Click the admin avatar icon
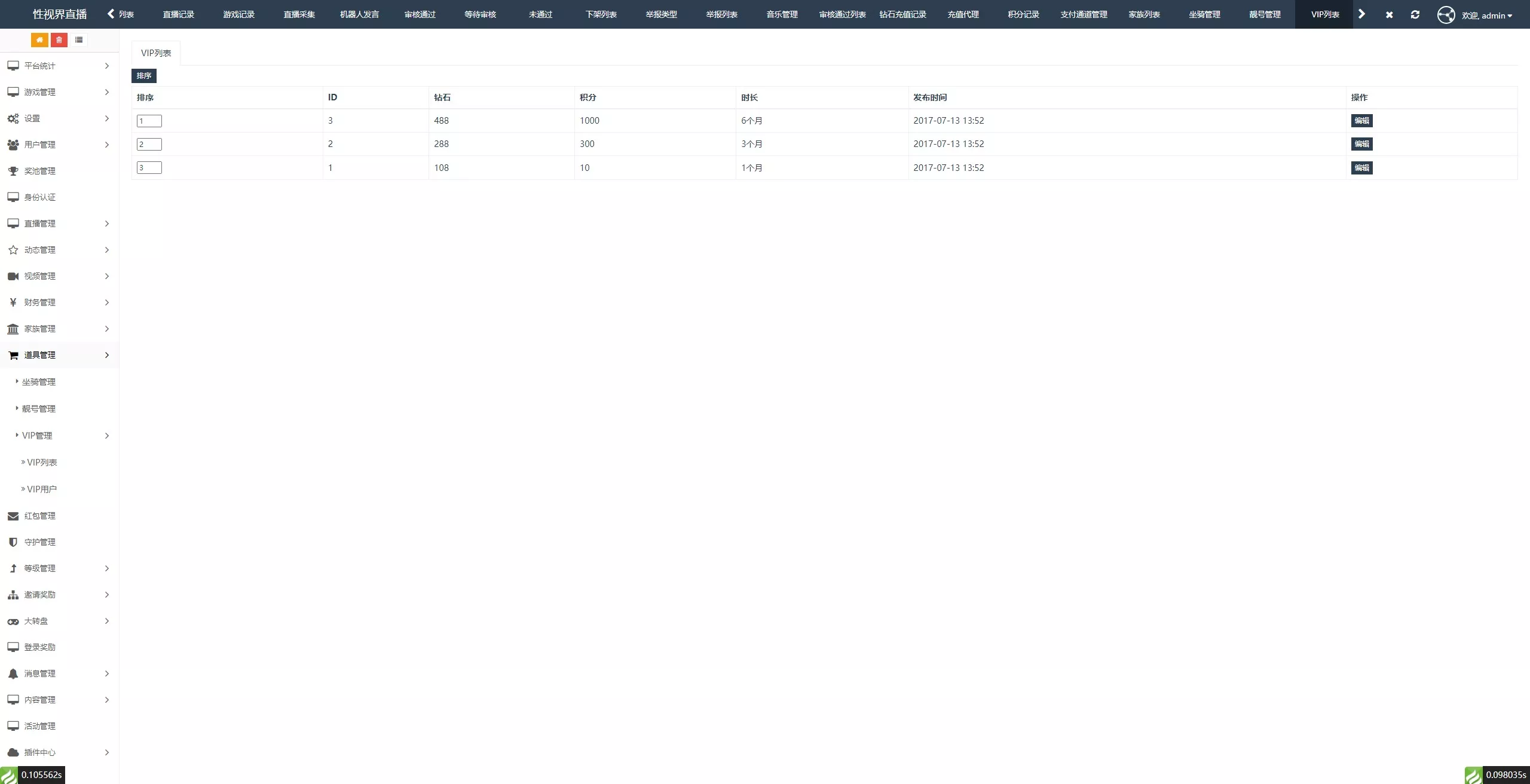 (x=1446, y=14)
